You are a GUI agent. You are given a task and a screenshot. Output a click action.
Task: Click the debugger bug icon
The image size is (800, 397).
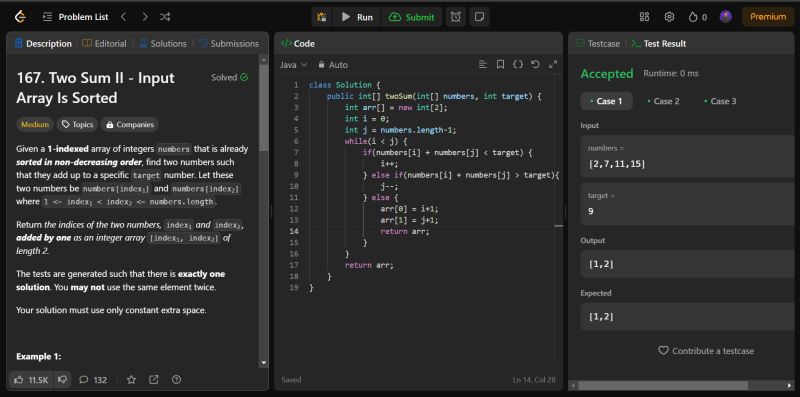pos(321,17)
